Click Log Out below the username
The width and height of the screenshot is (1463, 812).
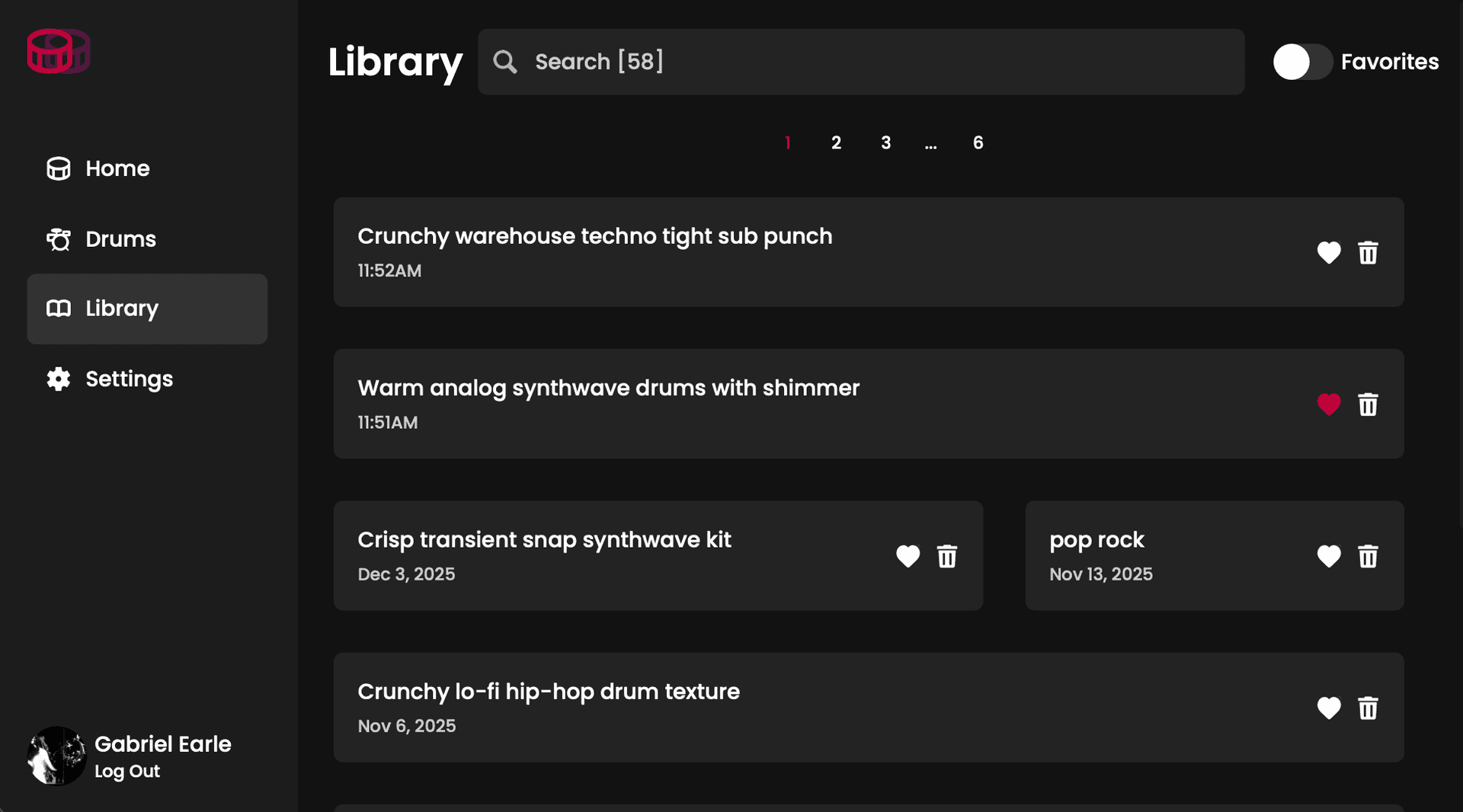click(x=126, y=771)
